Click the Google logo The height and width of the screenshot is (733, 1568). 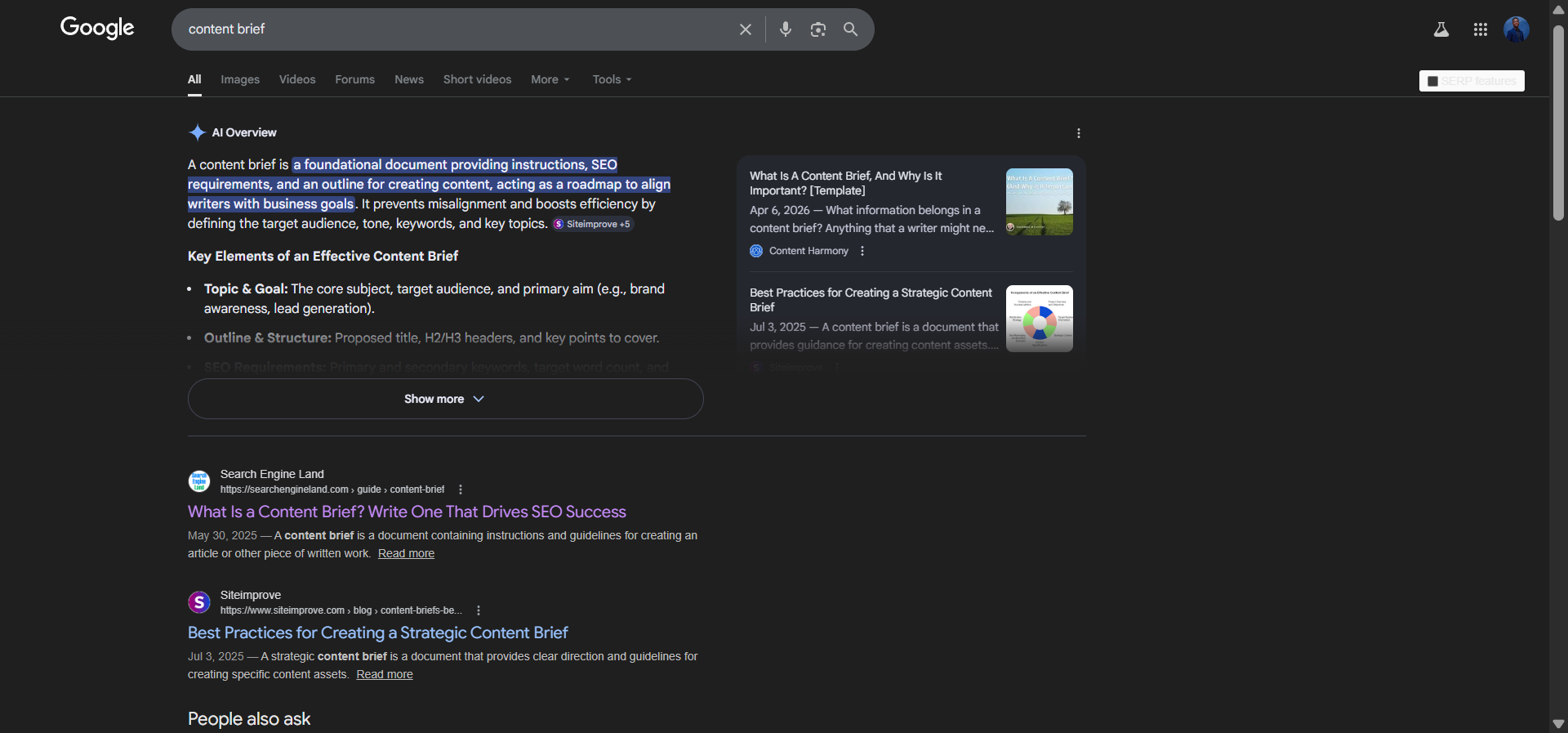97,28
